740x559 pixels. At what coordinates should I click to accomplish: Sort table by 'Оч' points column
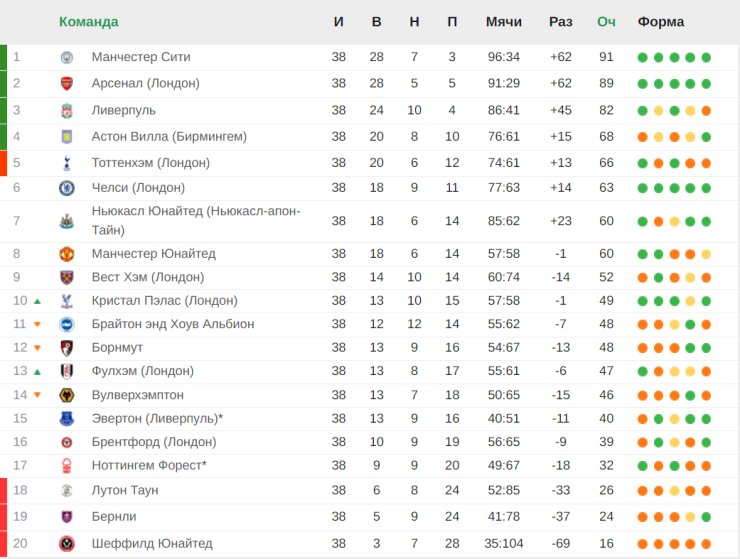coord(606,22)
